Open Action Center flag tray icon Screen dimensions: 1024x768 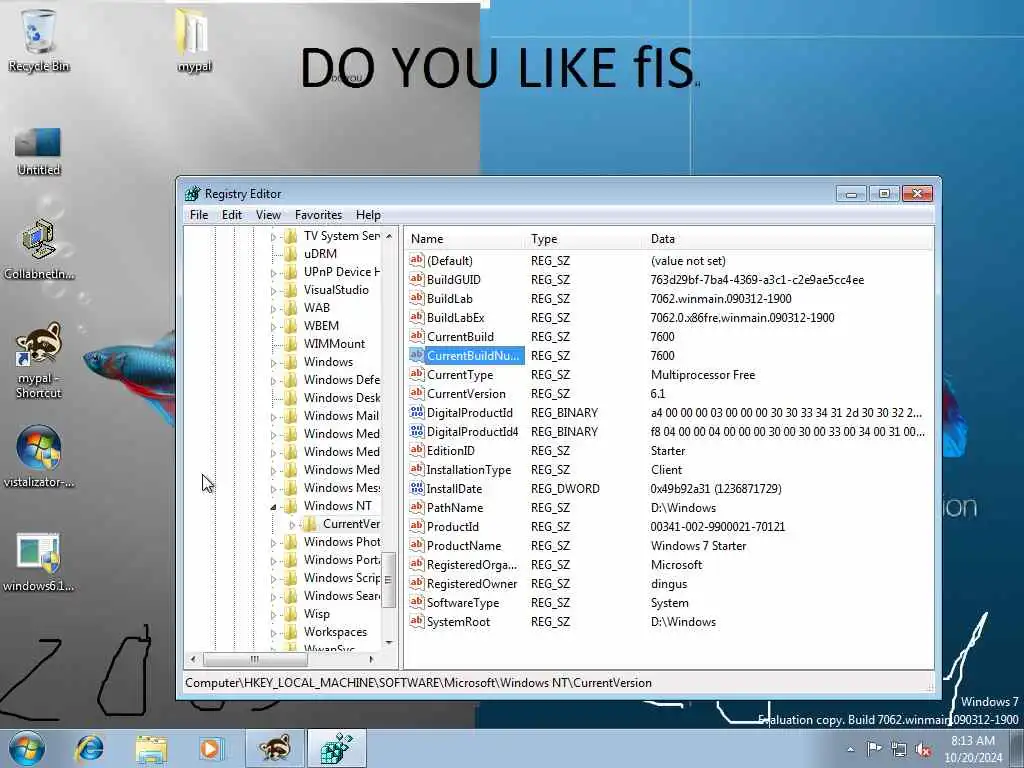coord(874,749)
